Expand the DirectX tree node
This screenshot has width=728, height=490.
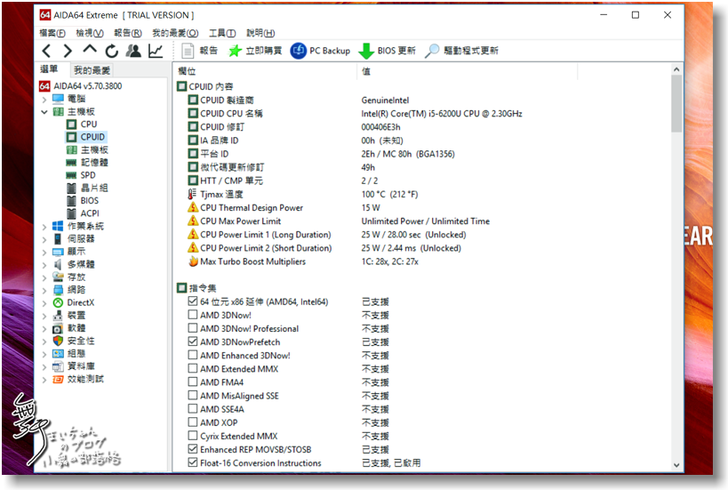(44, 302)
